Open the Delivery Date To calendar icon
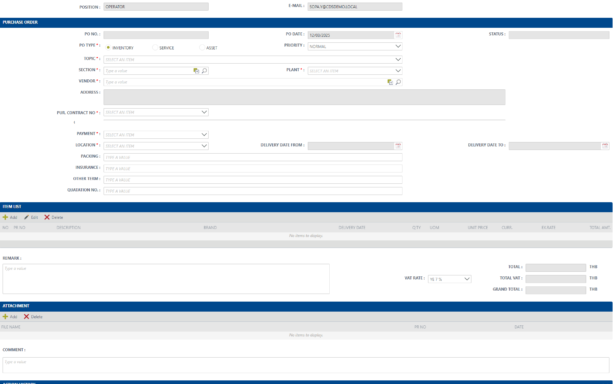 605,146
